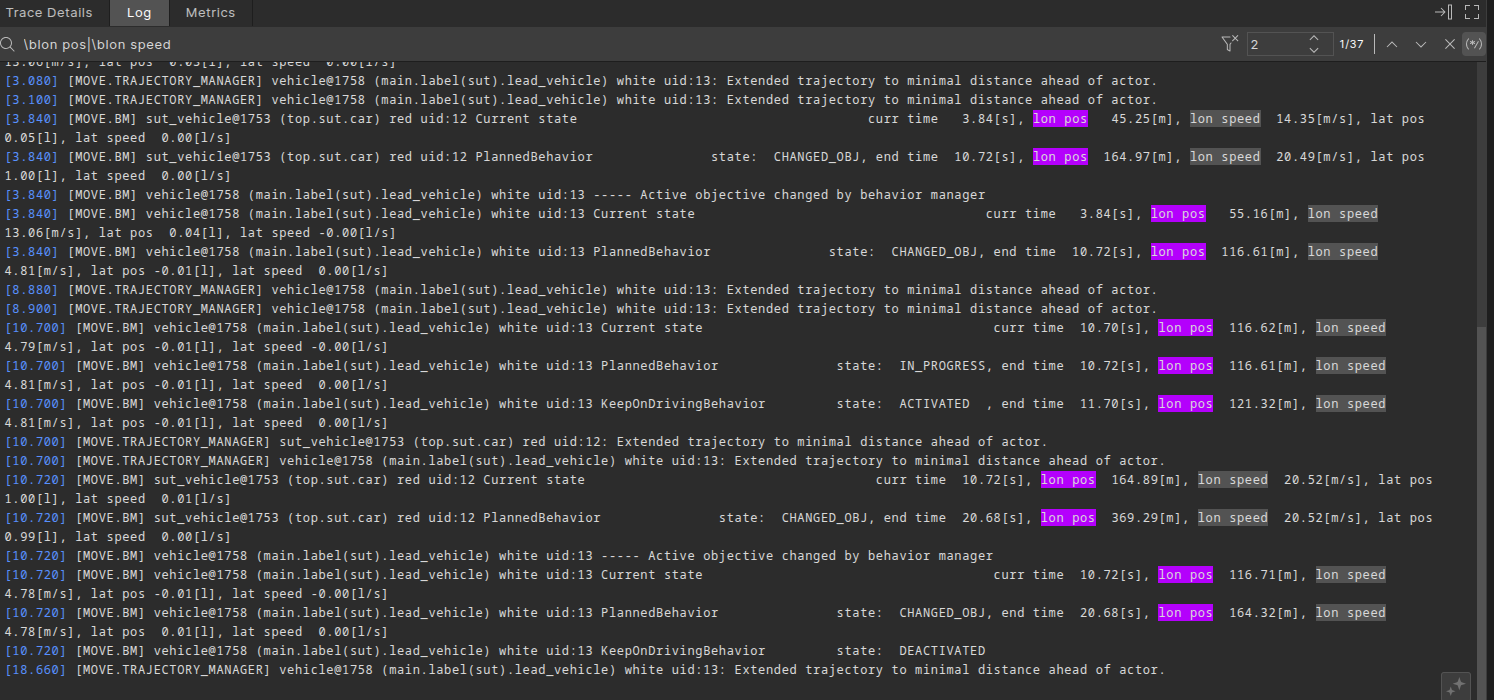Image resolution: width=1494 pixels, height=700 pixels.
Task: Click the [8.880] timestamp link
Action: [x=33, y=290]
